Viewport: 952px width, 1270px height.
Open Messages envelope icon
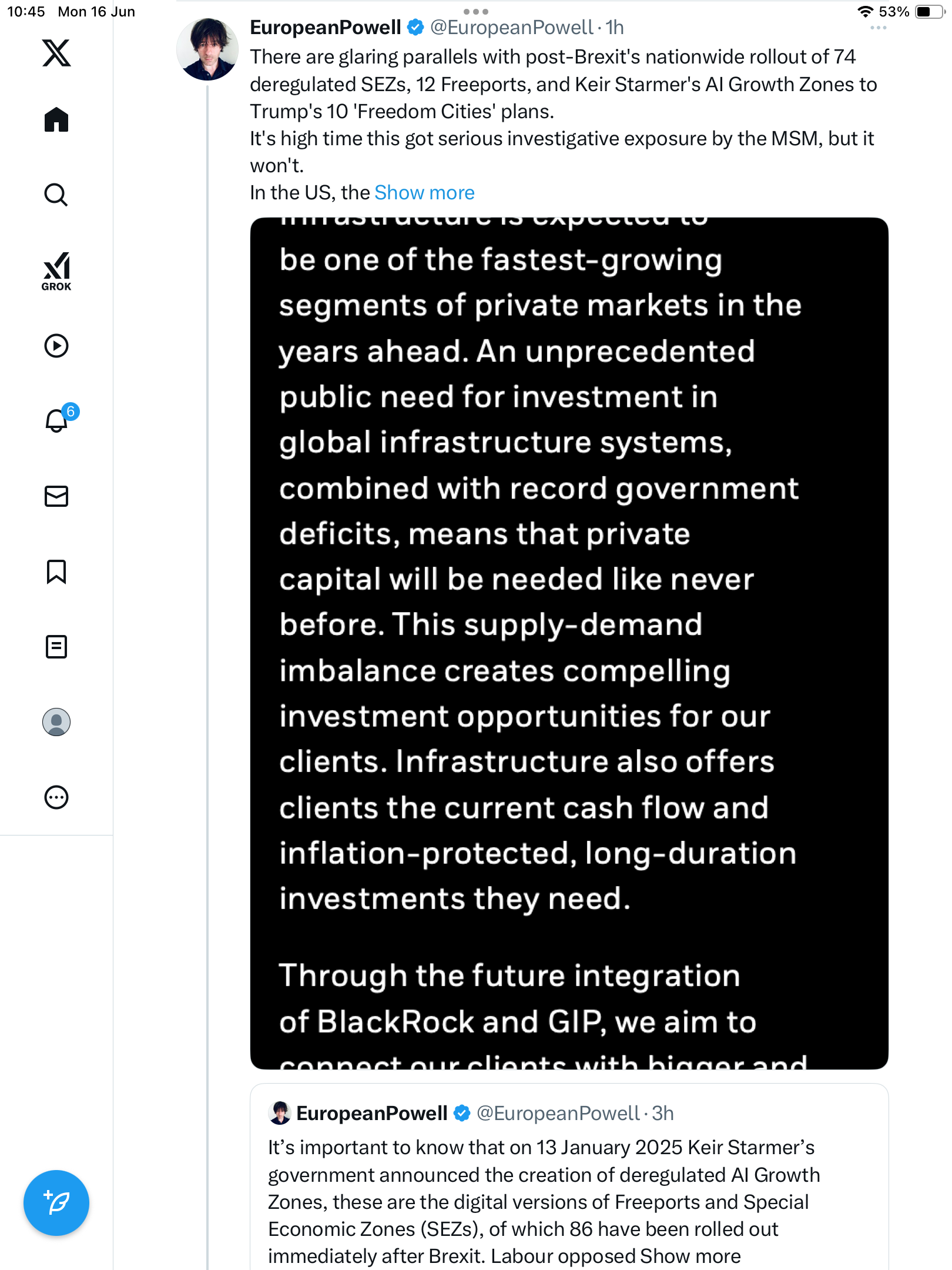coord(56,496)
